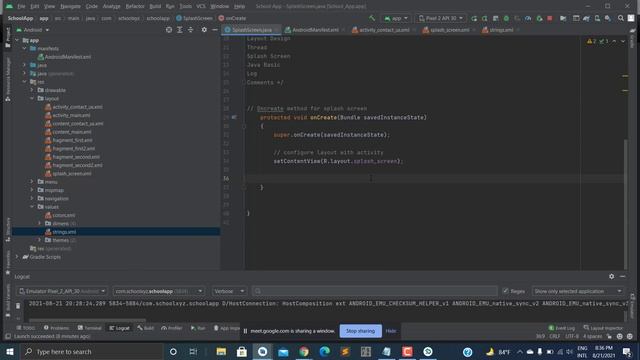Viewport: 640px width, 360px height.
Task: Open the Logcat panel settings gear
Action: coord(611,276)
